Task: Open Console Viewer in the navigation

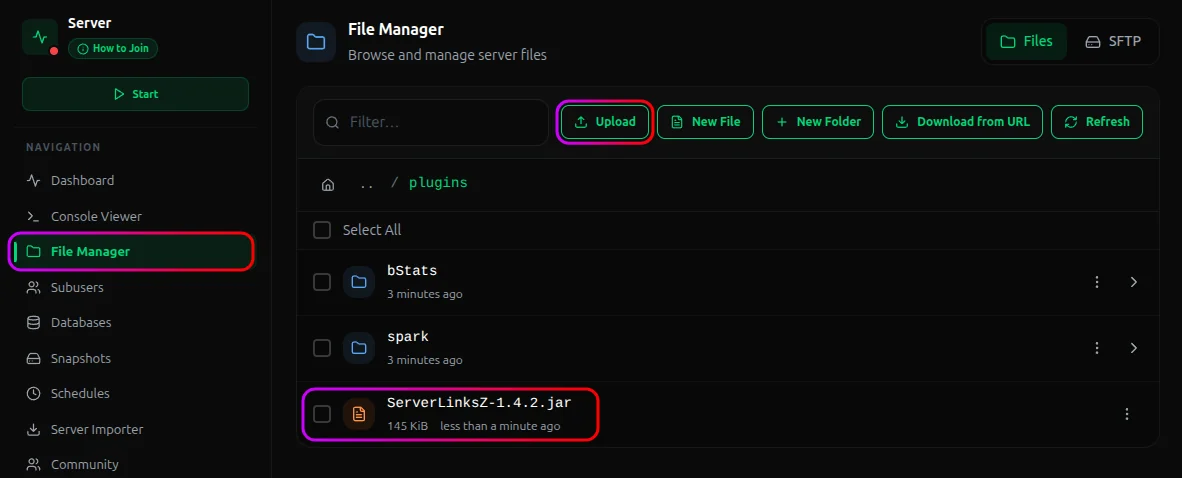Action: [84, 216]
